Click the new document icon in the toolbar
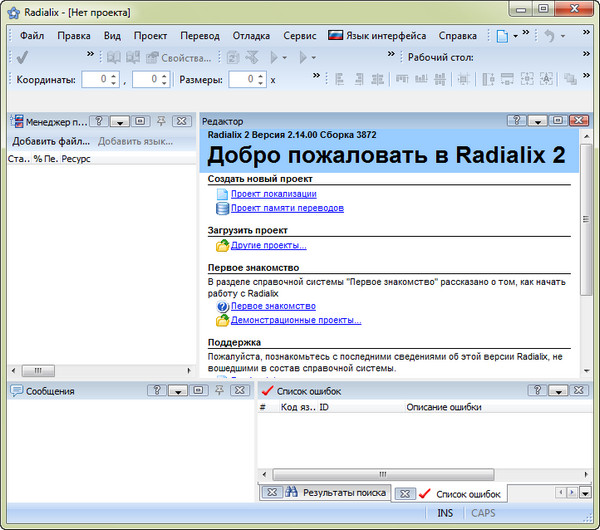This screenshot has height=530, width=600. point(502,35)
